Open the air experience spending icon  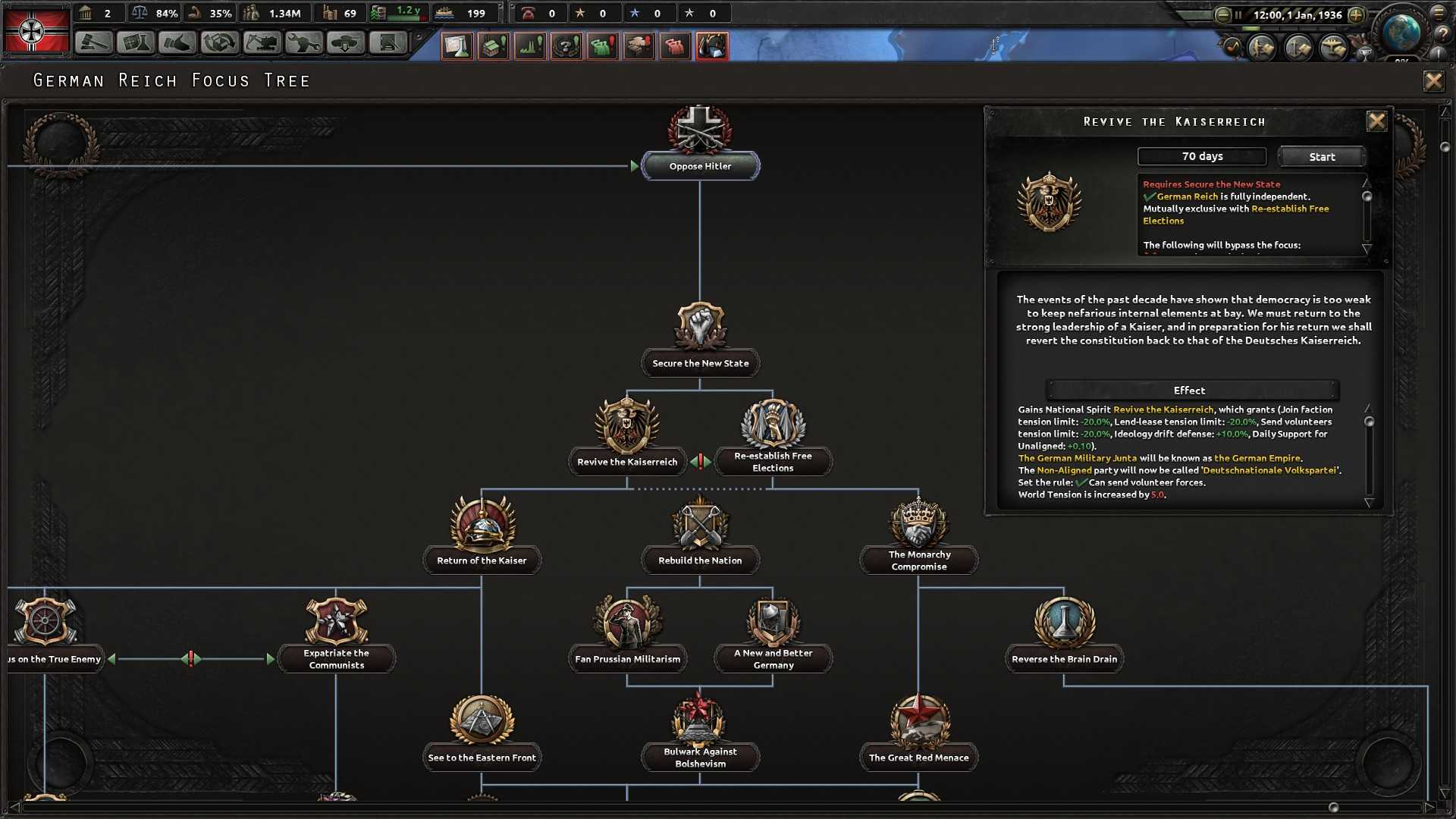click(x=1334, y=48)
